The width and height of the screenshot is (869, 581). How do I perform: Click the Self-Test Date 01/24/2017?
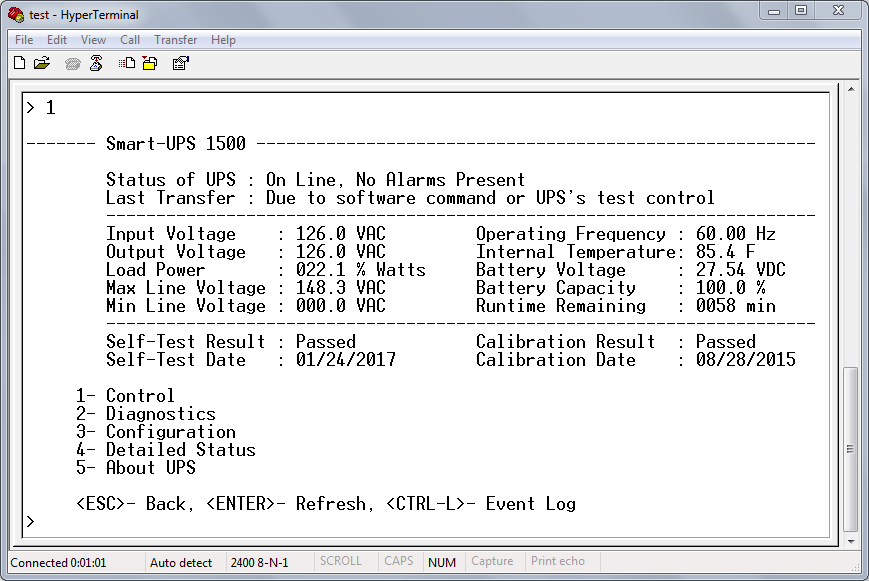point(345,359)
